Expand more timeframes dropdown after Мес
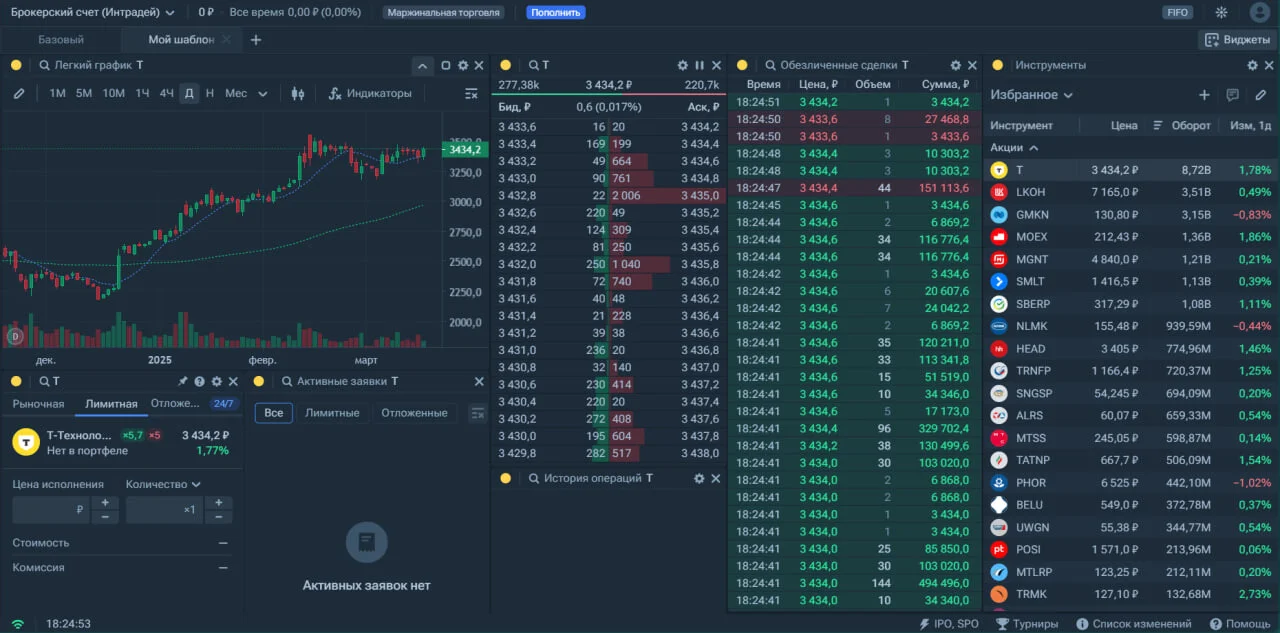The height and width of the screenshot is (633, 1280). (263, 94)
